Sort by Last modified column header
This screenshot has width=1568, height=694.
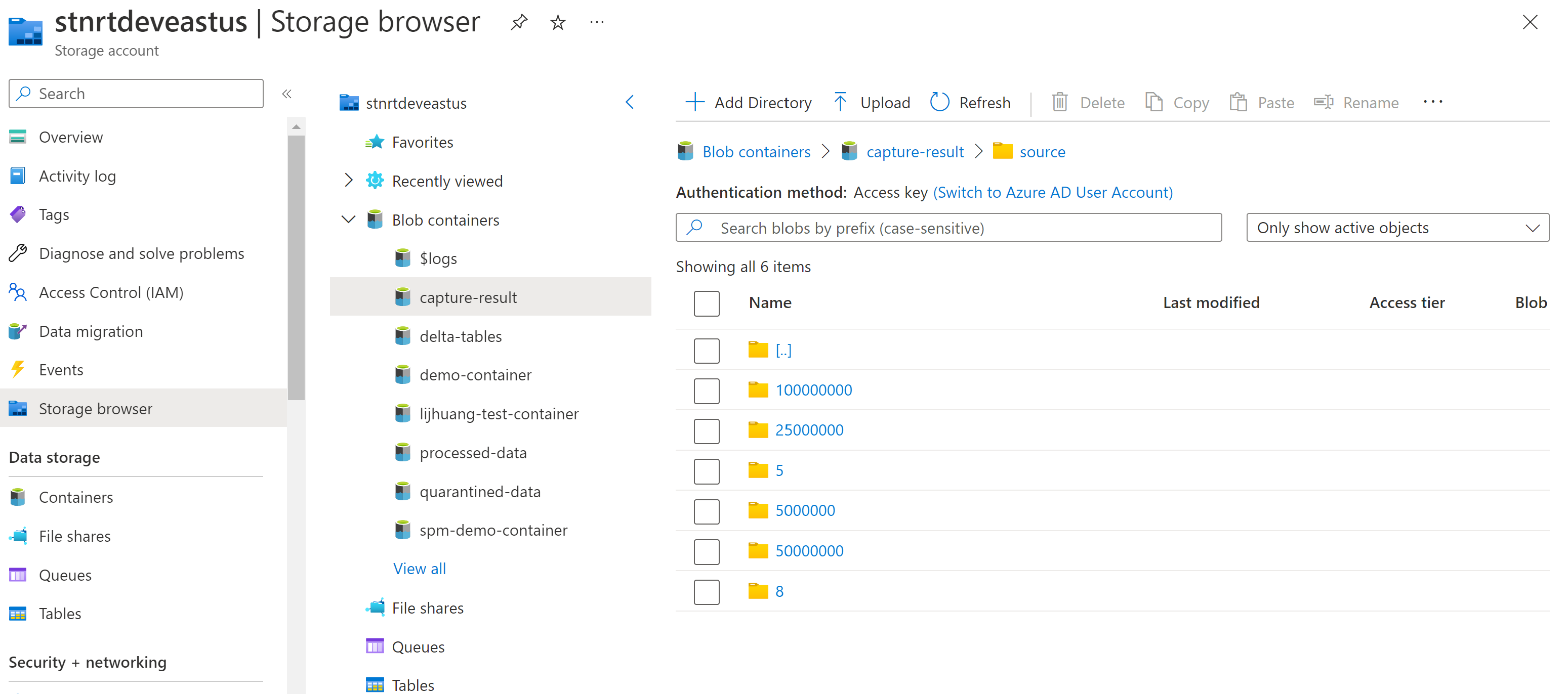click(1211, 302)
